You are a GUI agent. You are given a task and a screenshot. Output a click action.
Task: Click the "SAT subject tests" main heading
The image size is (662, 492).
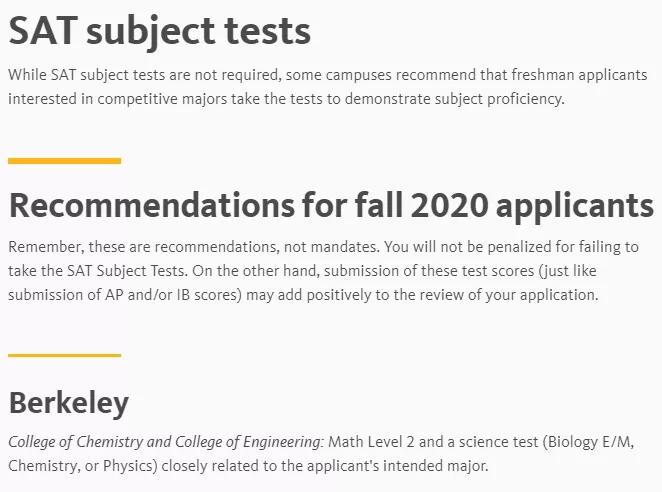point(160,31)
